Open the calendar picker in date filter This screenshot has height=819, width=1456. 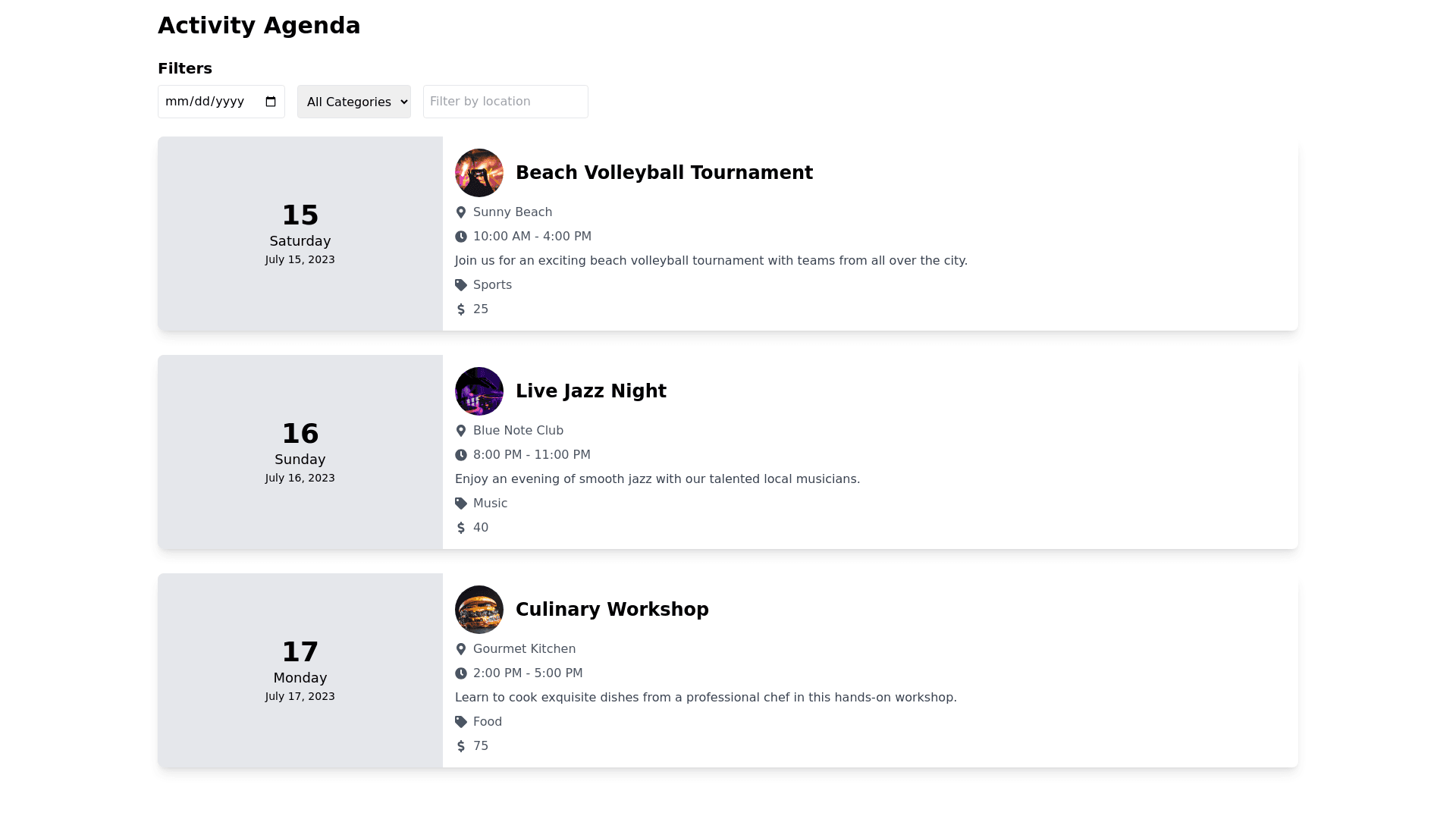[271, 102]
